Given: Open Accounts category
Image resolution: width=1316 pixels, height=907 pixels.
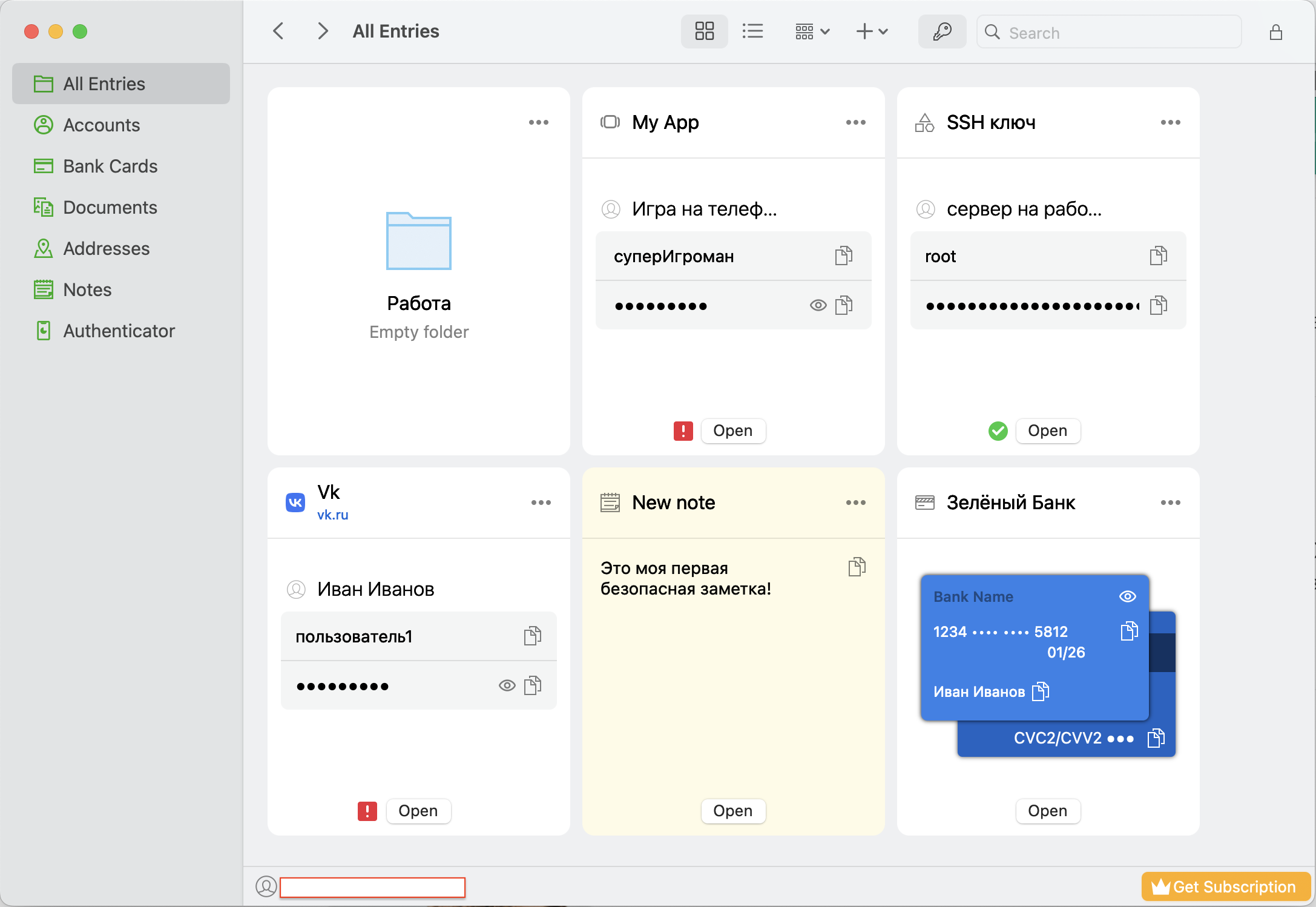Looking at the screenshot, I should point(121,125).
